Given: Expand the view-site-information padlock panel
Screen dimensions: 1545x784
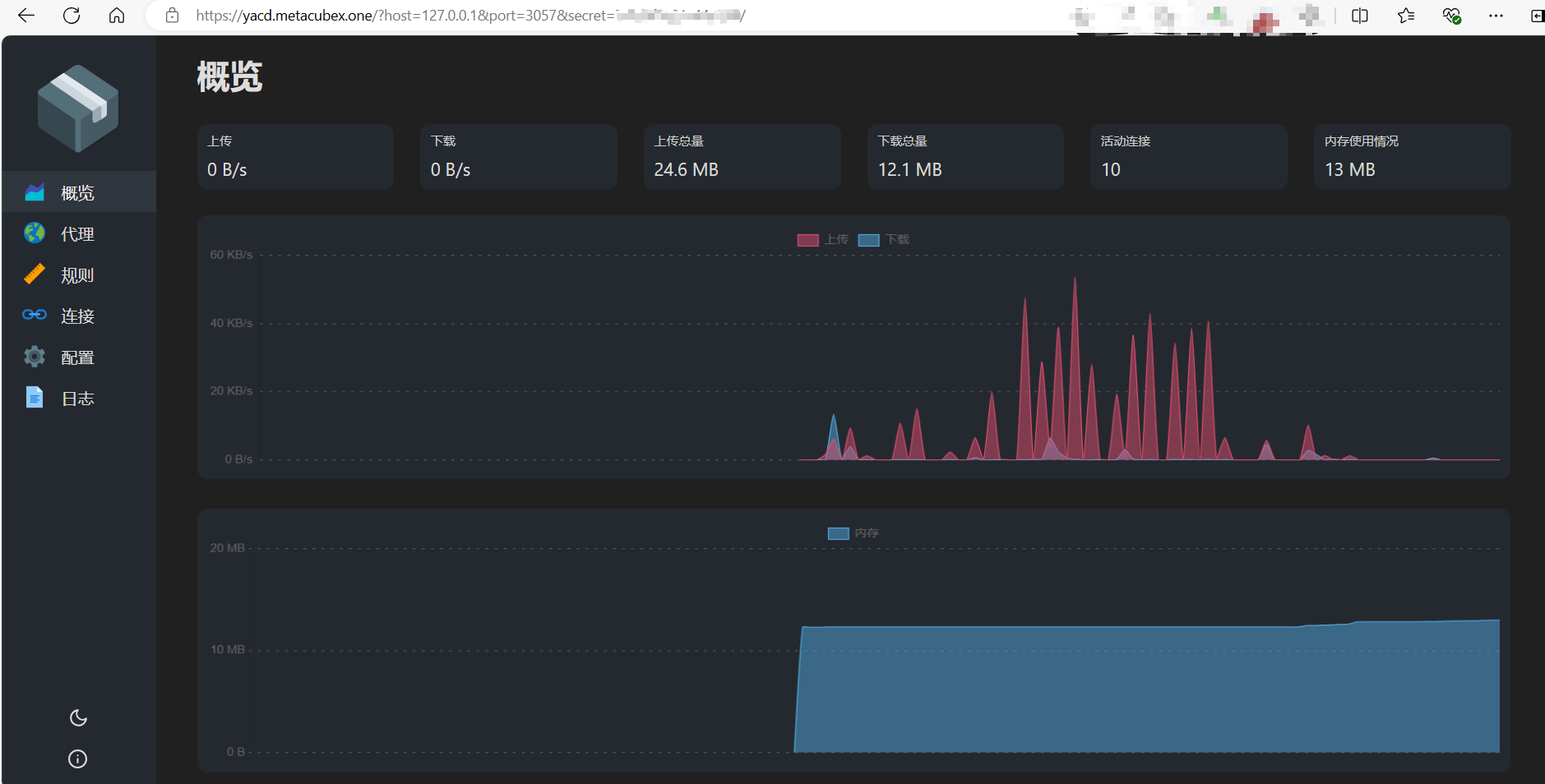Looking at the screenshot, I should [172, 14].
